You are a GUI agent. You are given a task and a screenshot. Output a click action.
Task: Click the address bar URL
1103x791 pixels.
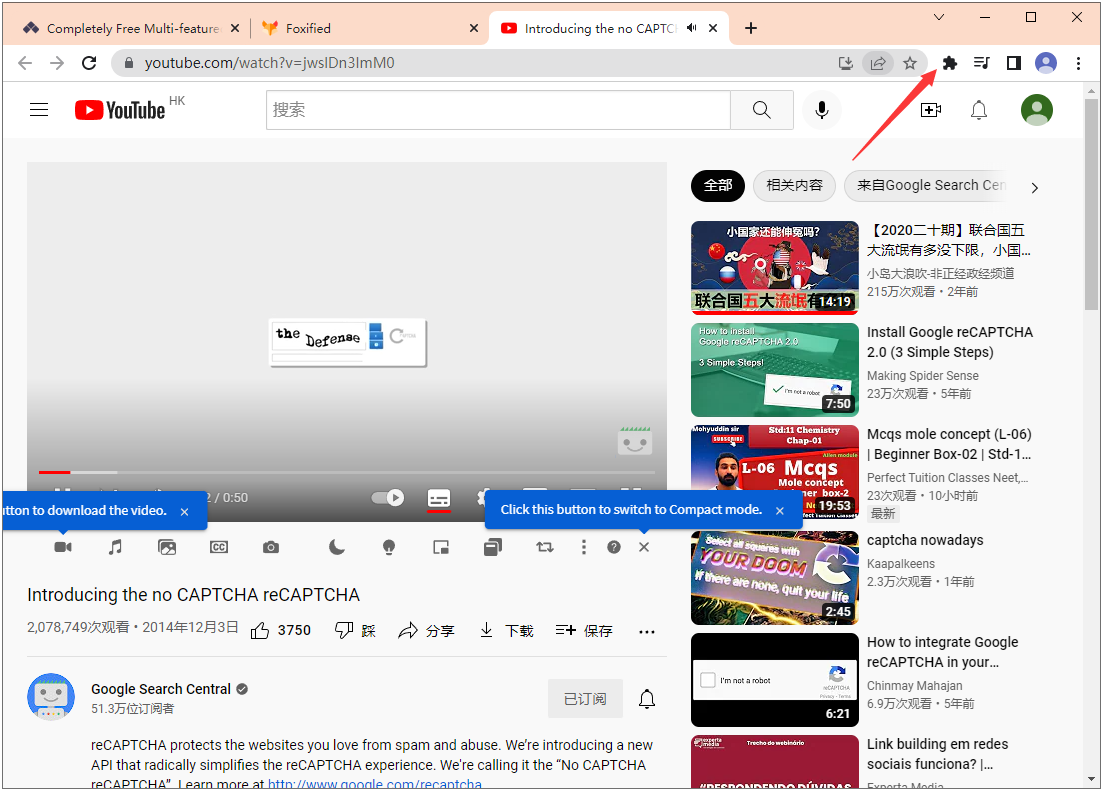click(269, 63)
